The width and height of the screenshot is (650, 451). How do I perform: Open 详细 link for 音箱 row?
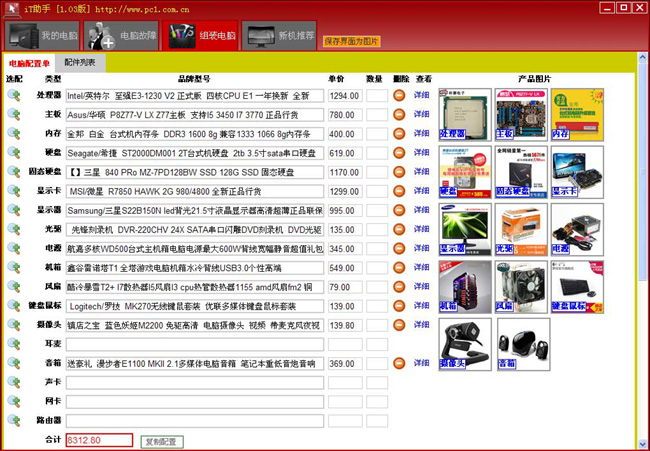(422, 363)
